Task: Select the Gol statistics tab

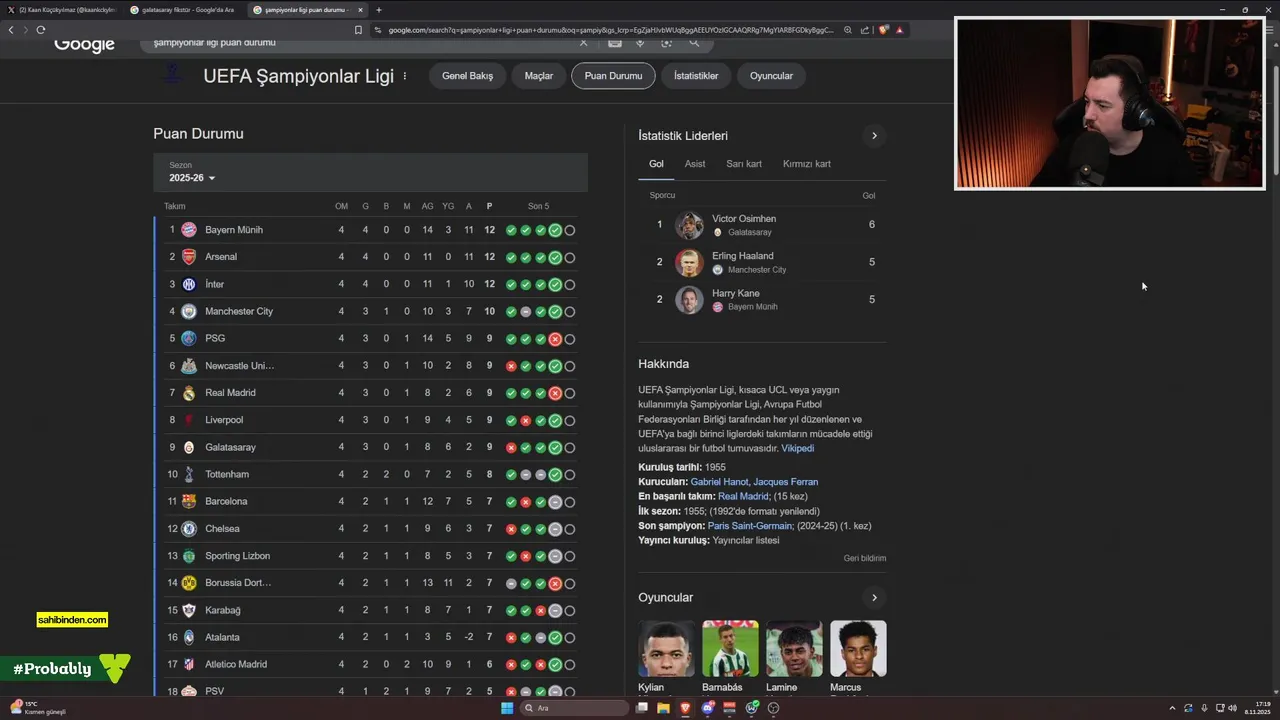Action: (x=656, y=164)
